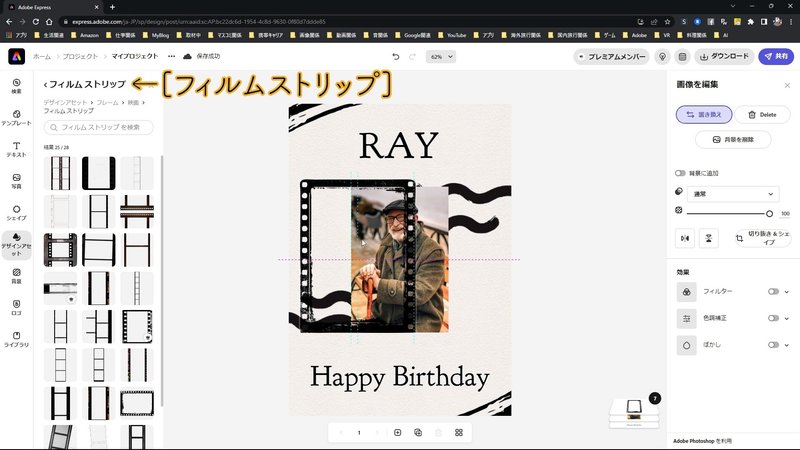The width and height of the screenshot is (800, 450).
Task: Open the Logo panel (ロゴ)
Action: pyautogui.click(x=16, y=308)
